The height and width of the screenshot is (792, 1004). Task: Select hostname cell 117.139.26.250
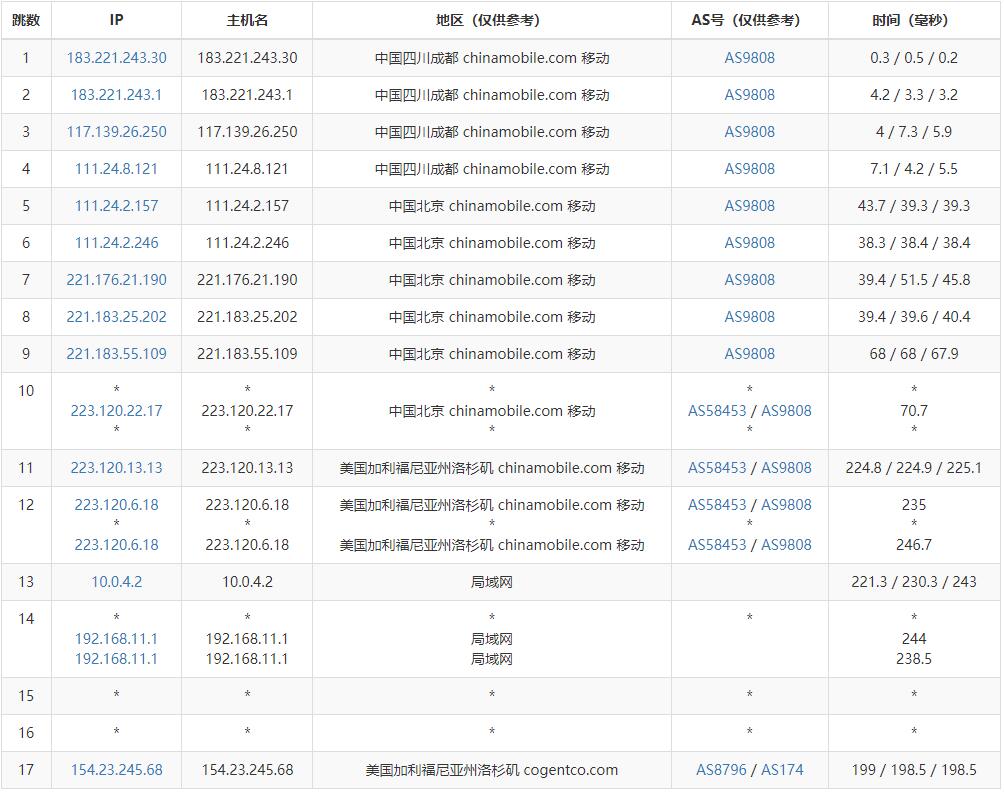click(x=247, y=132)
